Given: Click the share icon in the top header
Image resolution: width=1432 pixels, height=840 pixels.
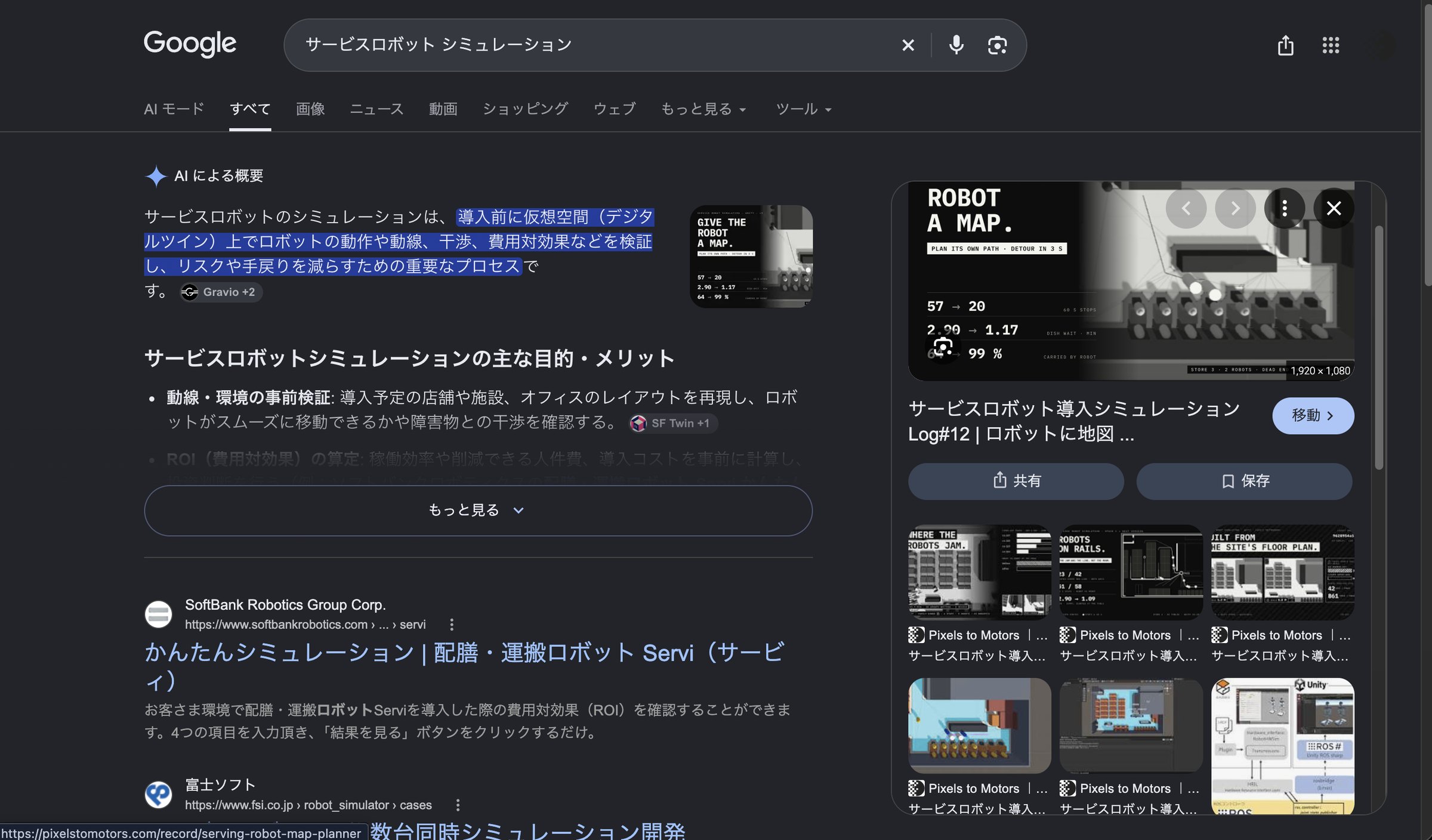Looking at the screenshot, I should (1285, 45).
